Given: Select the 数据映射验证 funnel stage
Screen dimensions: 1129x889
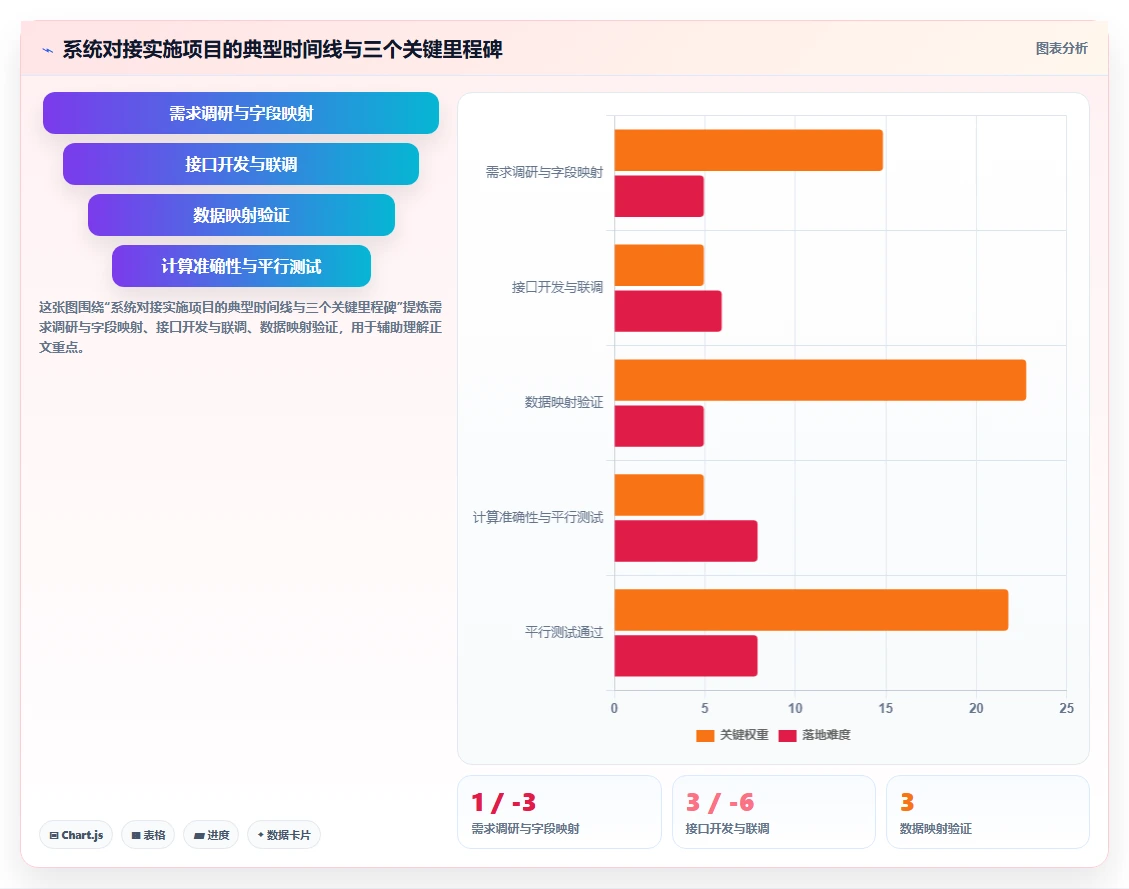Looking at the screenshot, I should pyautogui.click(x=241, y=215).
